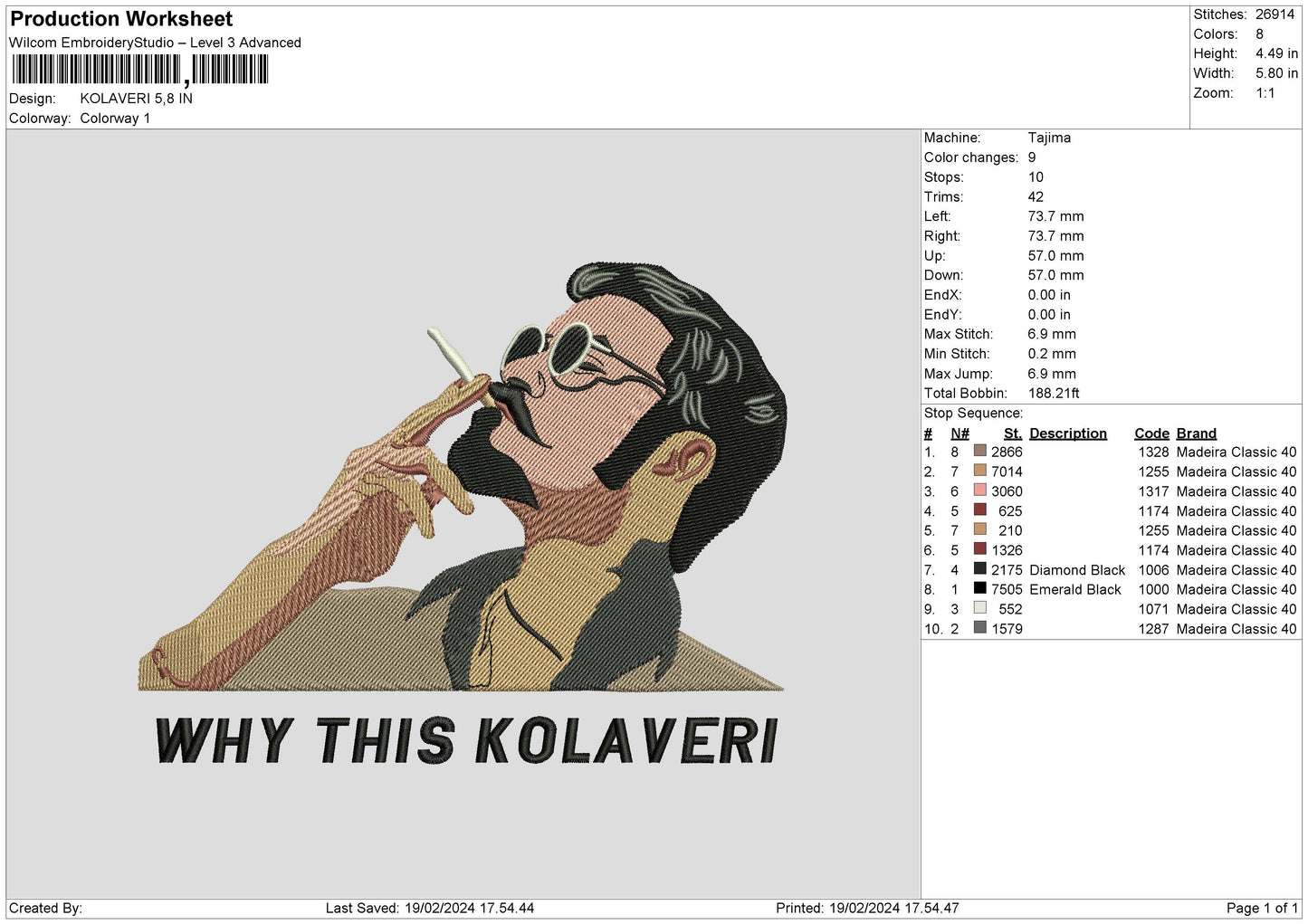The width and height of the screenshot is (1308, 924).
Task: Click stitch count '1579' in row 10
Action: tap(1007, 629)
